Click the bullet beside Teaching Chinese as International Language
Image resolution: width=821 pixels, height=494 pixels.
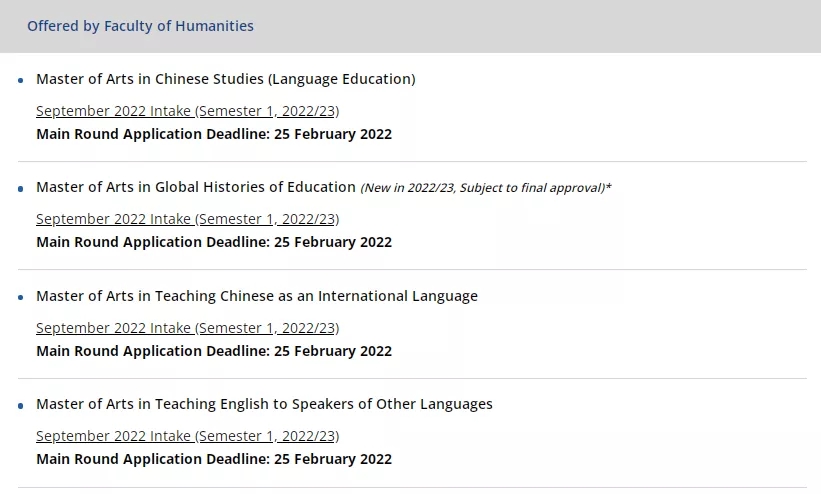point(20,298)
